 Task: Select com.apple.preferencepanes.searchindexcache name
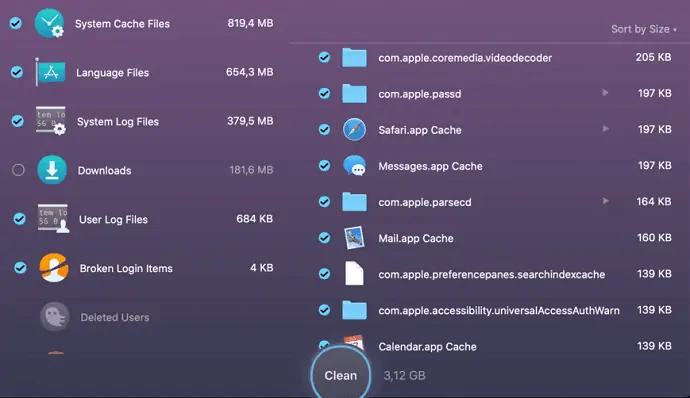tap(492, 274)
